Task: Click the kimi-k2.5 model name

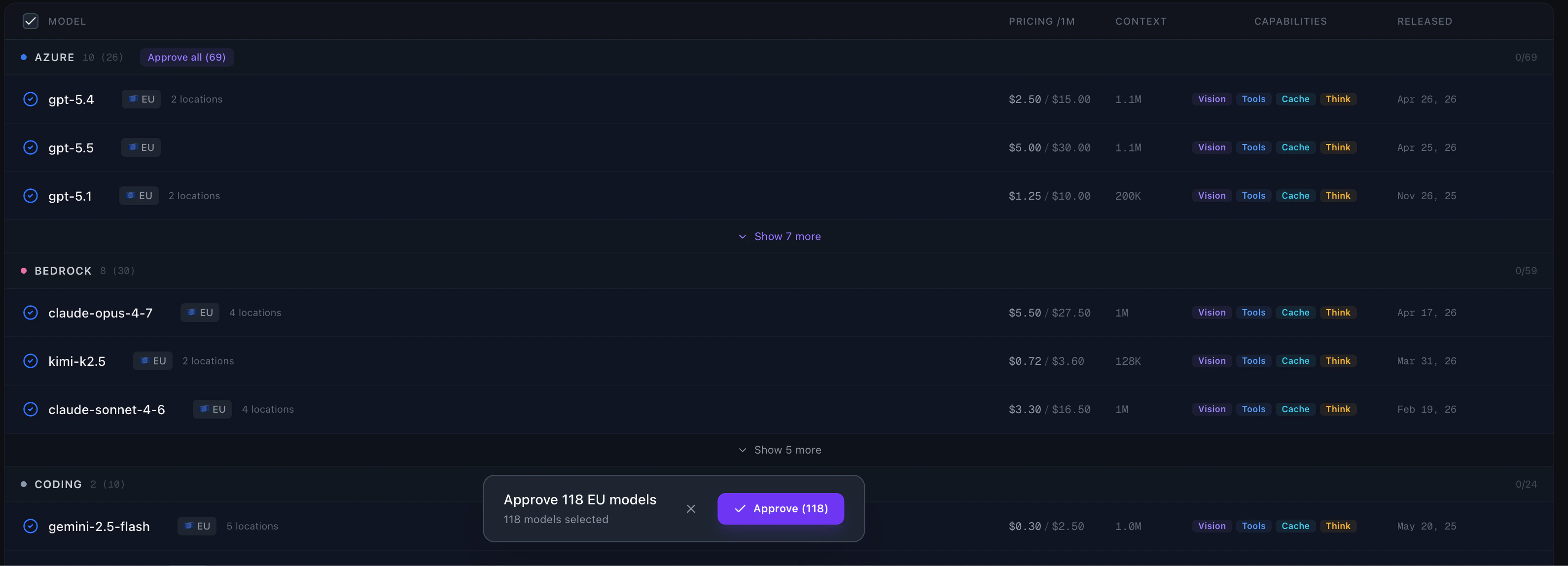Action: click(x=77, y=361)
